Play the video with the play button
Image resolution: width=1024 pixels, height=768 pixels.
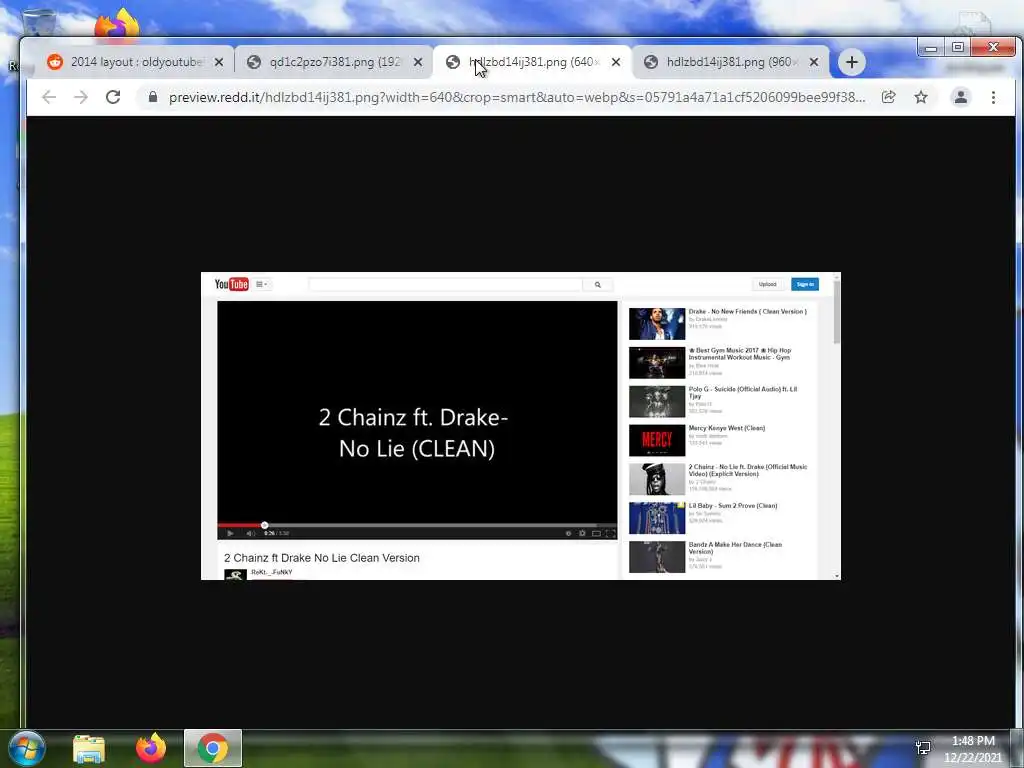(230, 534)
